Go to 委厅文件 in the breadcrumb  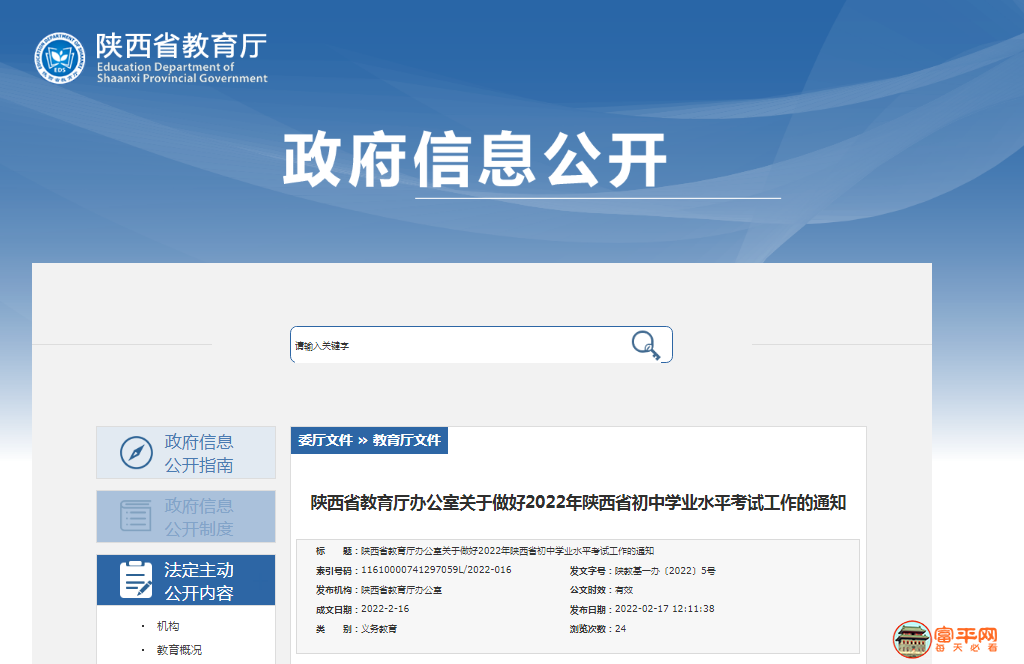point(326,440)
